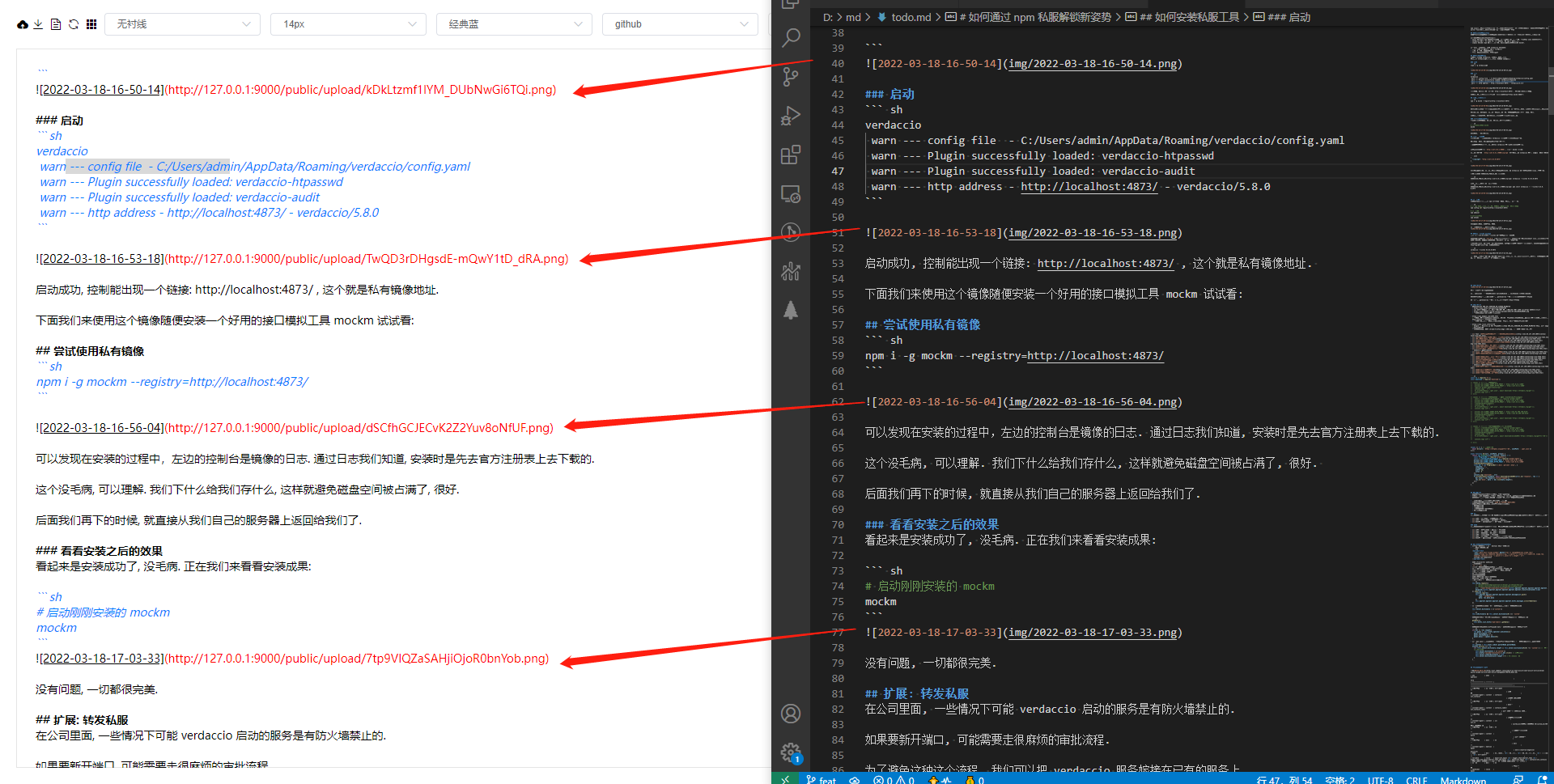Viewport: 1554px width, 784px height.
Task: Open img/2022-03-18-16-50-14.png link in code
Action: pyautogui.click(x=1093, y=64)
